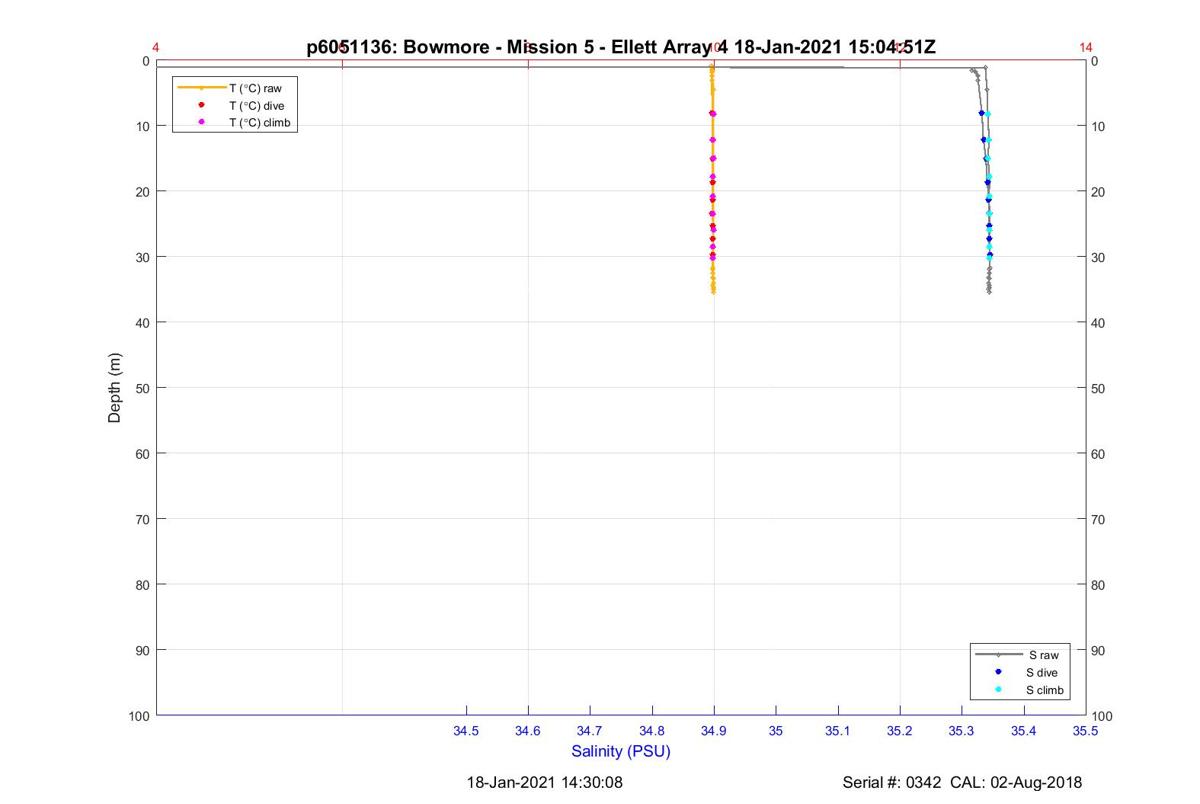The height and width of the screenshot is (804, 1200).
Task: Click the 70 tick on left depth axis
Action: coord(142,519)
